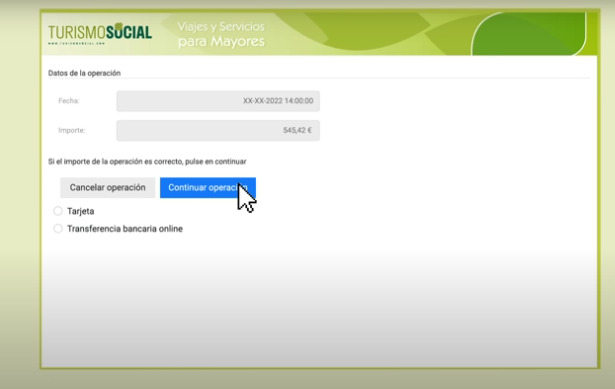The image size is (615, 389).
Task: Select the Tarjeta payment option
Action: 58,211
